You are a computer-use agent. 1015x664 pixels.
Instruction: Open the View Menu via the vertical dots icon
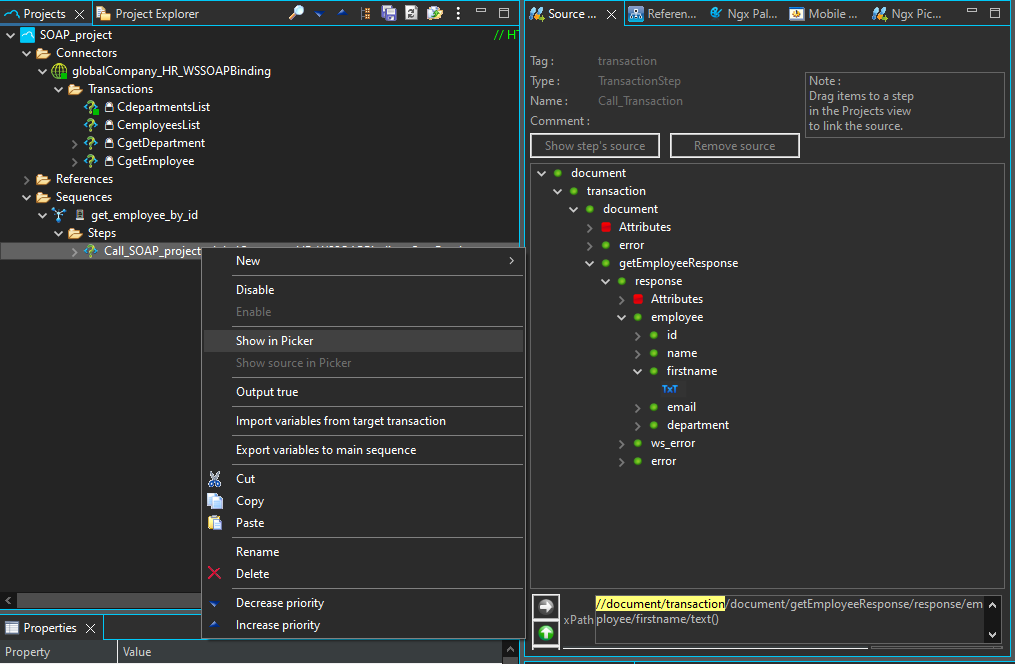click(x=458, y=14)
